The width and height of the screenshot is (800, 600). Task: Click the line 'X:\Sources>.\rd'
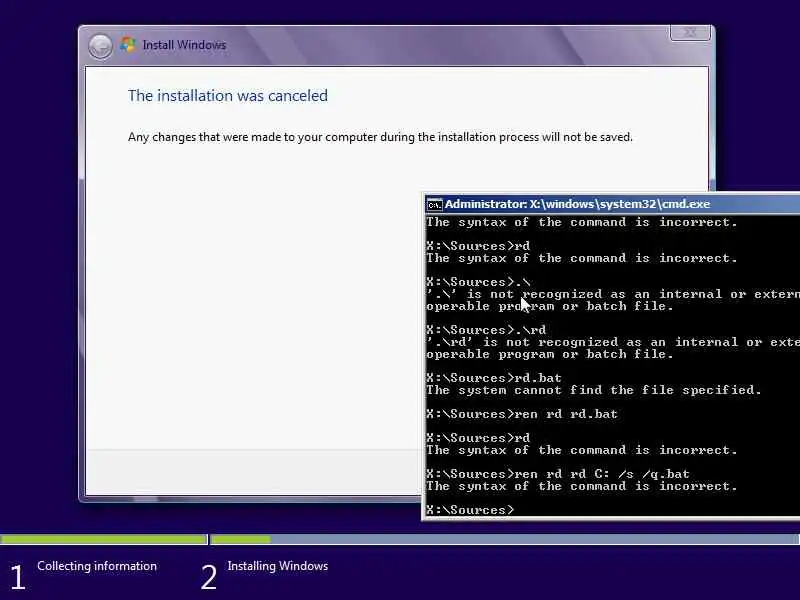point(486,330)
